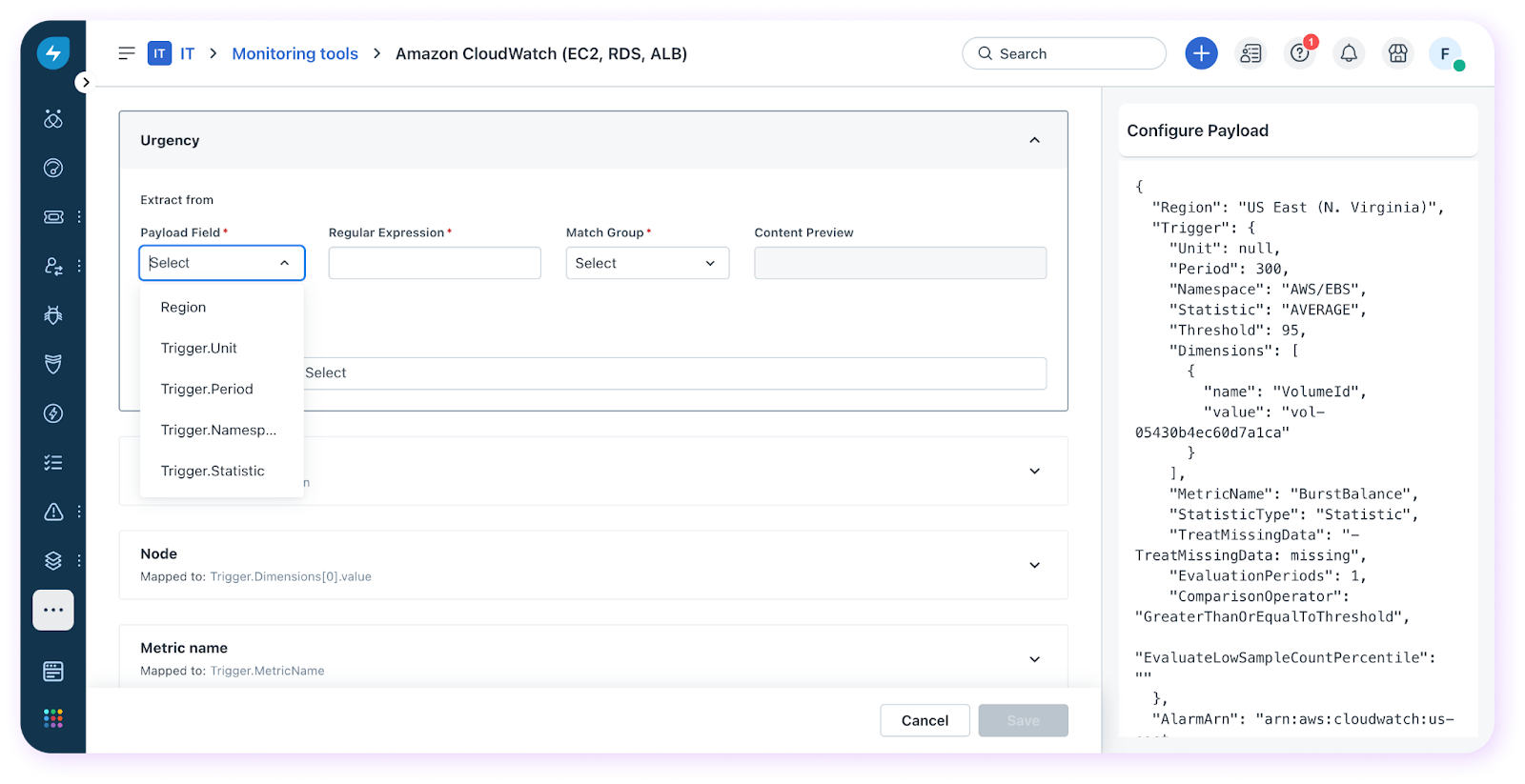Open help icon with red badge

point(1300,53)
